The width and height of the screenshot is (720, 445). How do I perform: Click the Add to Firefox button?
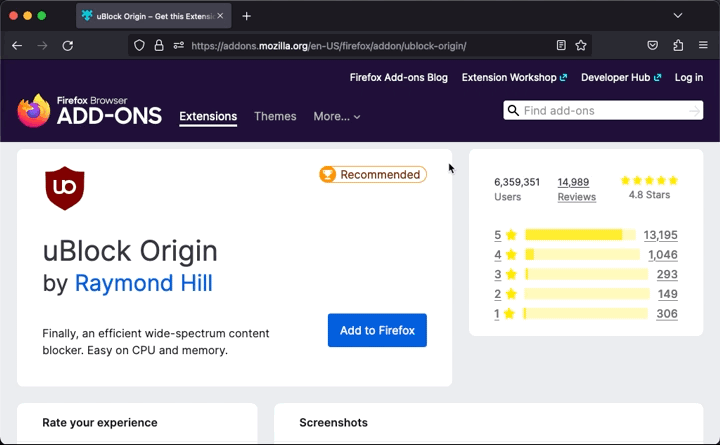pos(377,330)
